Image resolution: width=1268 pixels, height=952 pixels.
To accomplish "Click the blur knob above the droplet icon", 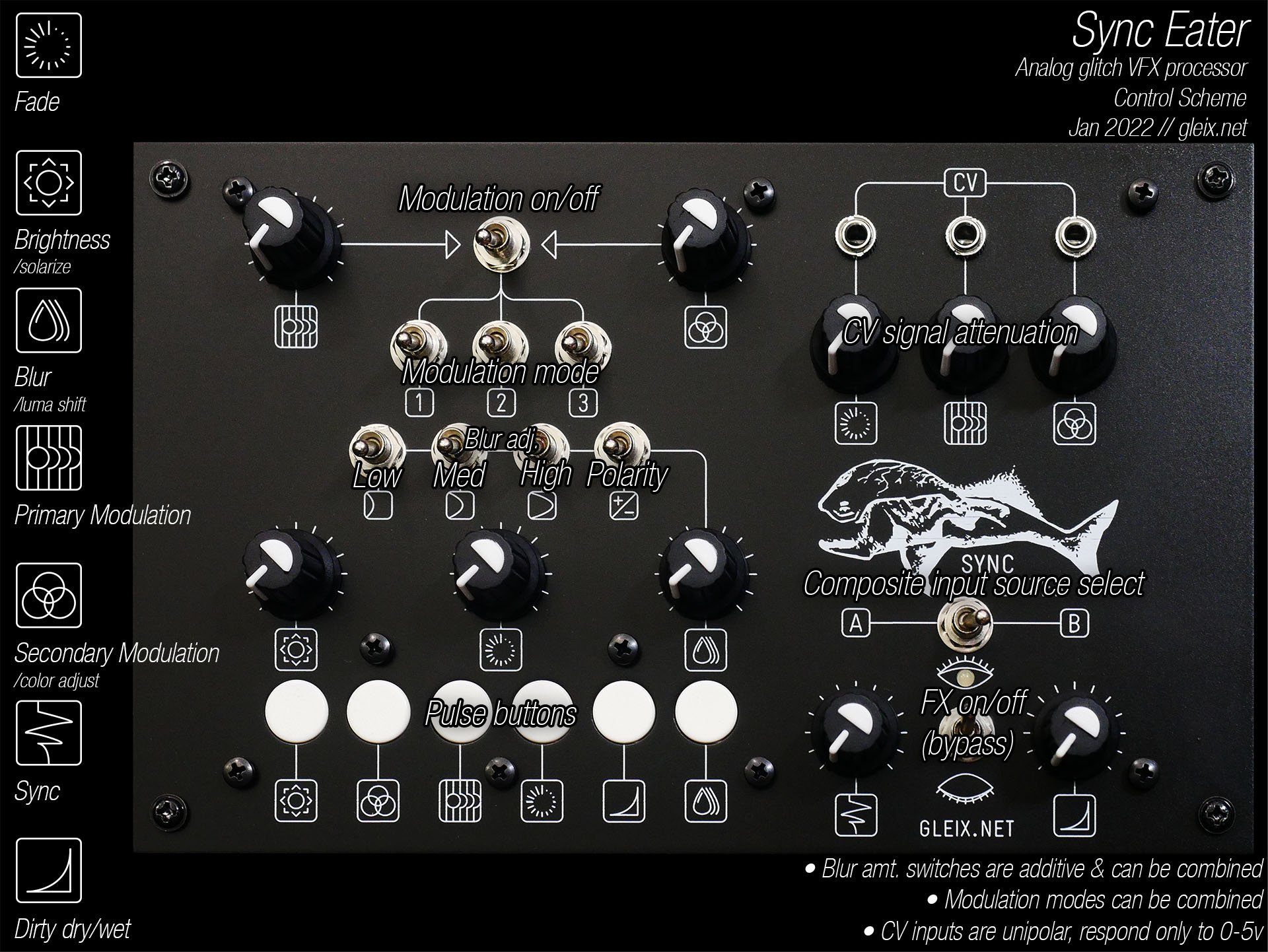I will 704,572.
